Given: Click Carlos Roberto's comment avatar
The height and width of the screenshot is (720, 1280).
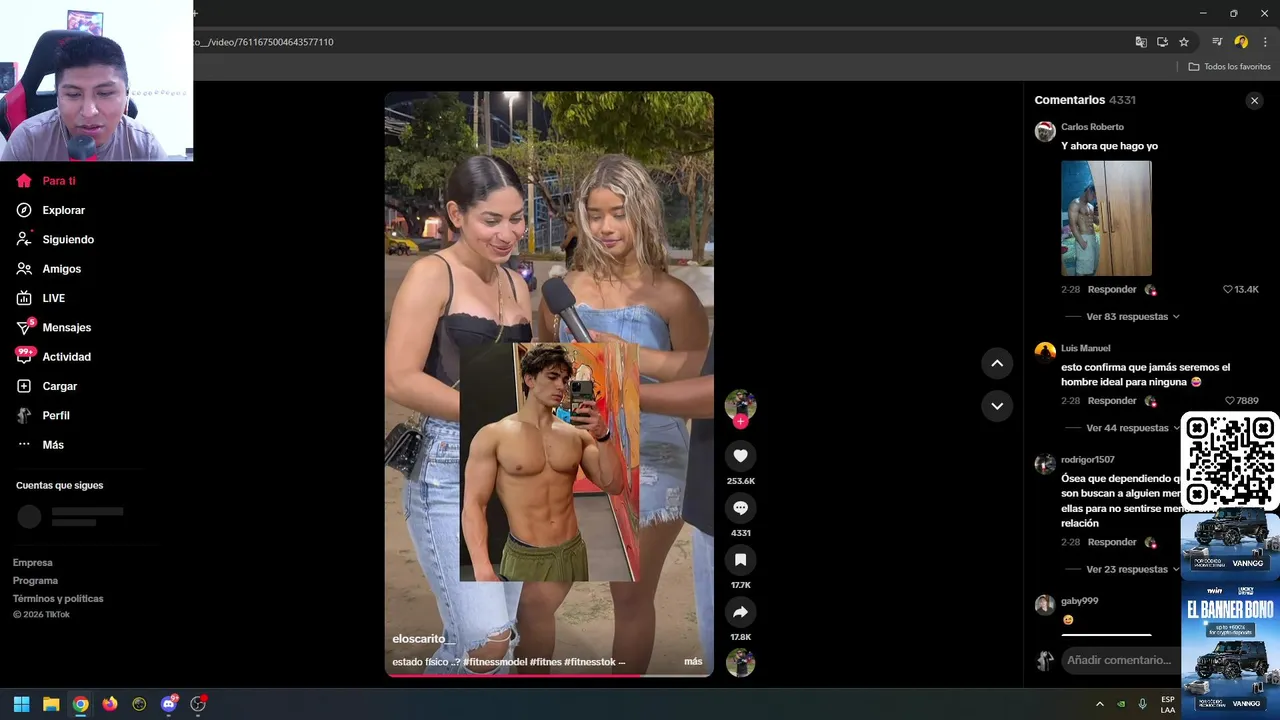Looking at the screenshot, I should (1045, 131).
